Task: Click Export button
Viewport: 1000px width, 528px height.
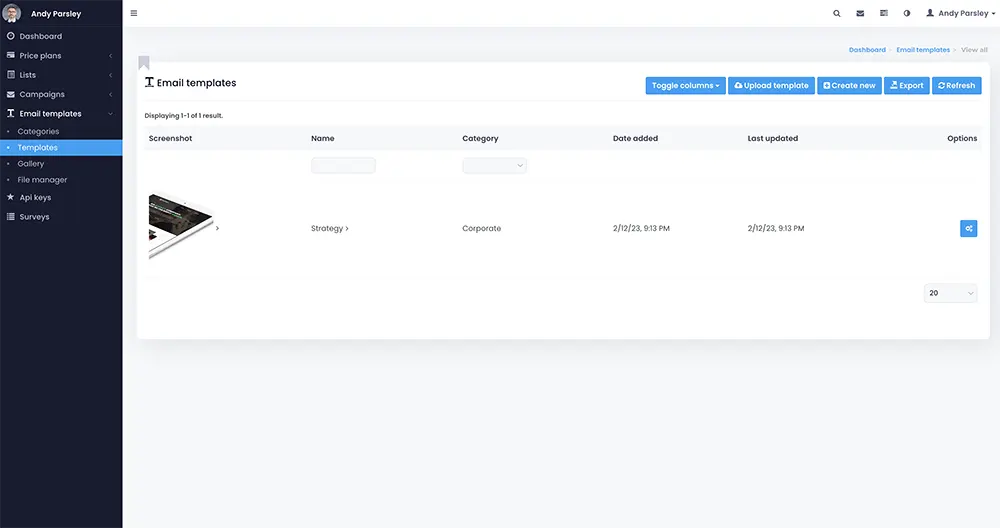Action: (907, 85)
